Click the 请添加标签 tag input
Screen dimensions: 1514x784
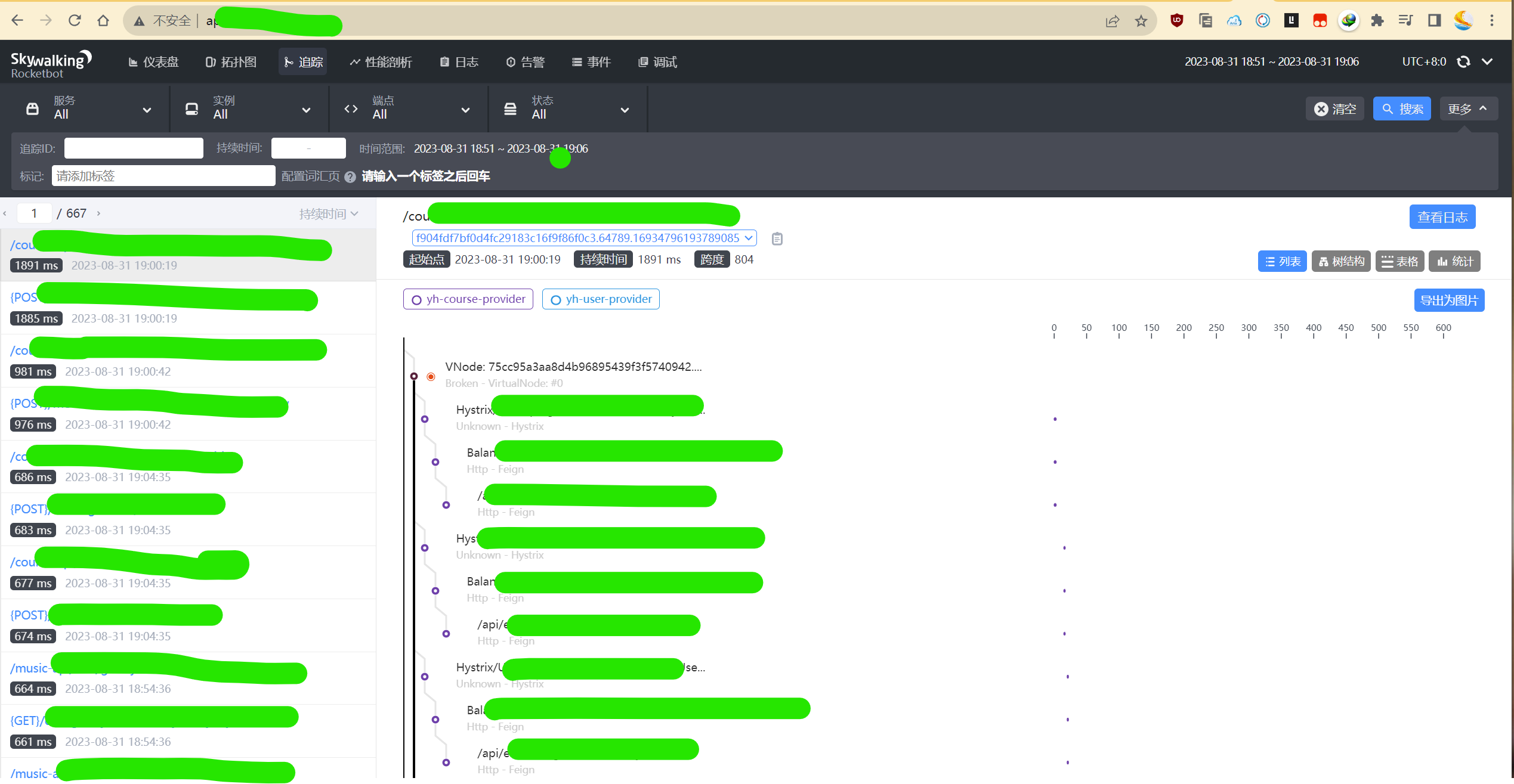click(x=163, y=176)
